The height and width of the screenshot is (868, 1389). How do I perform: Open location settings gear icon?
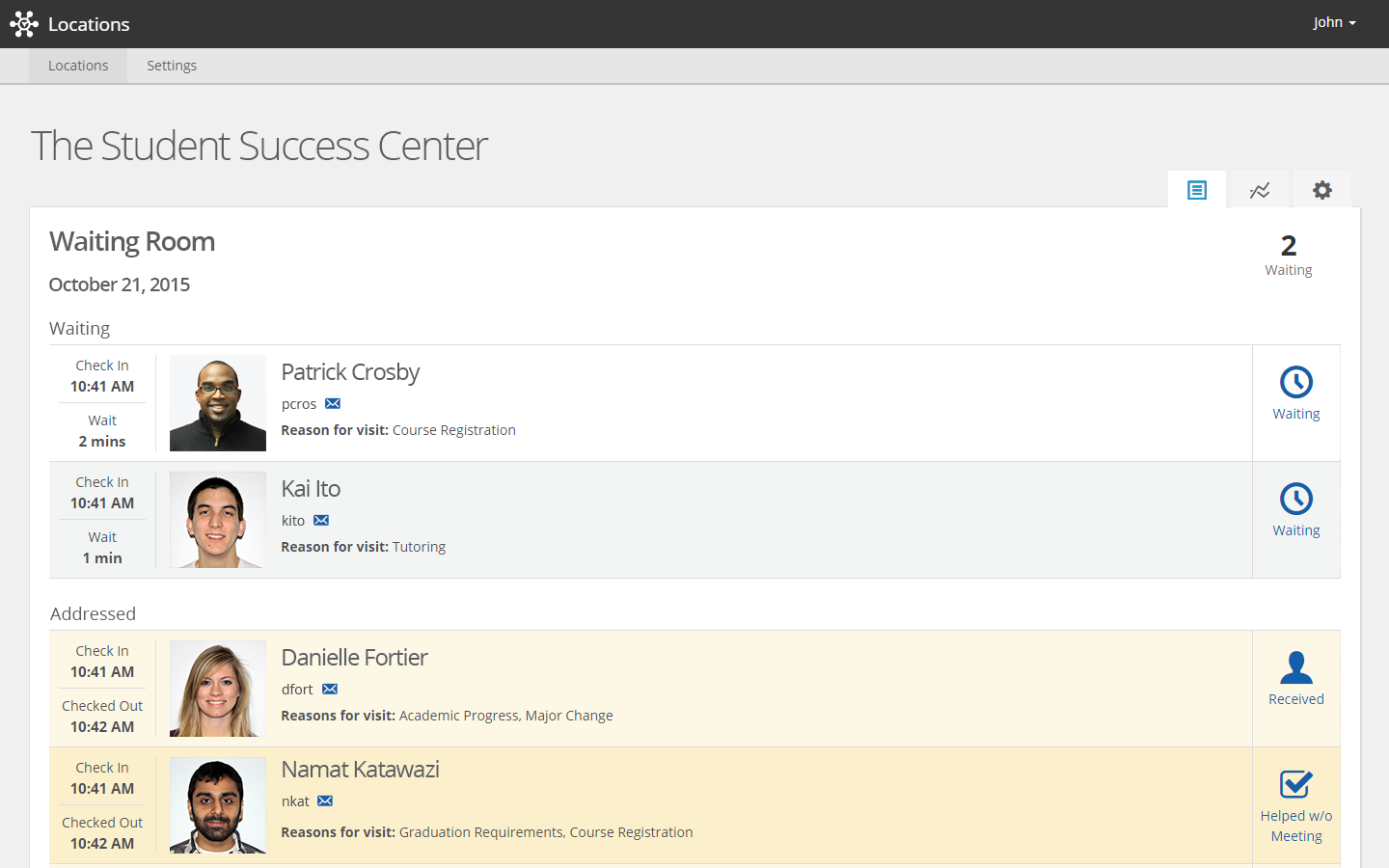(x=1322, y=190)
